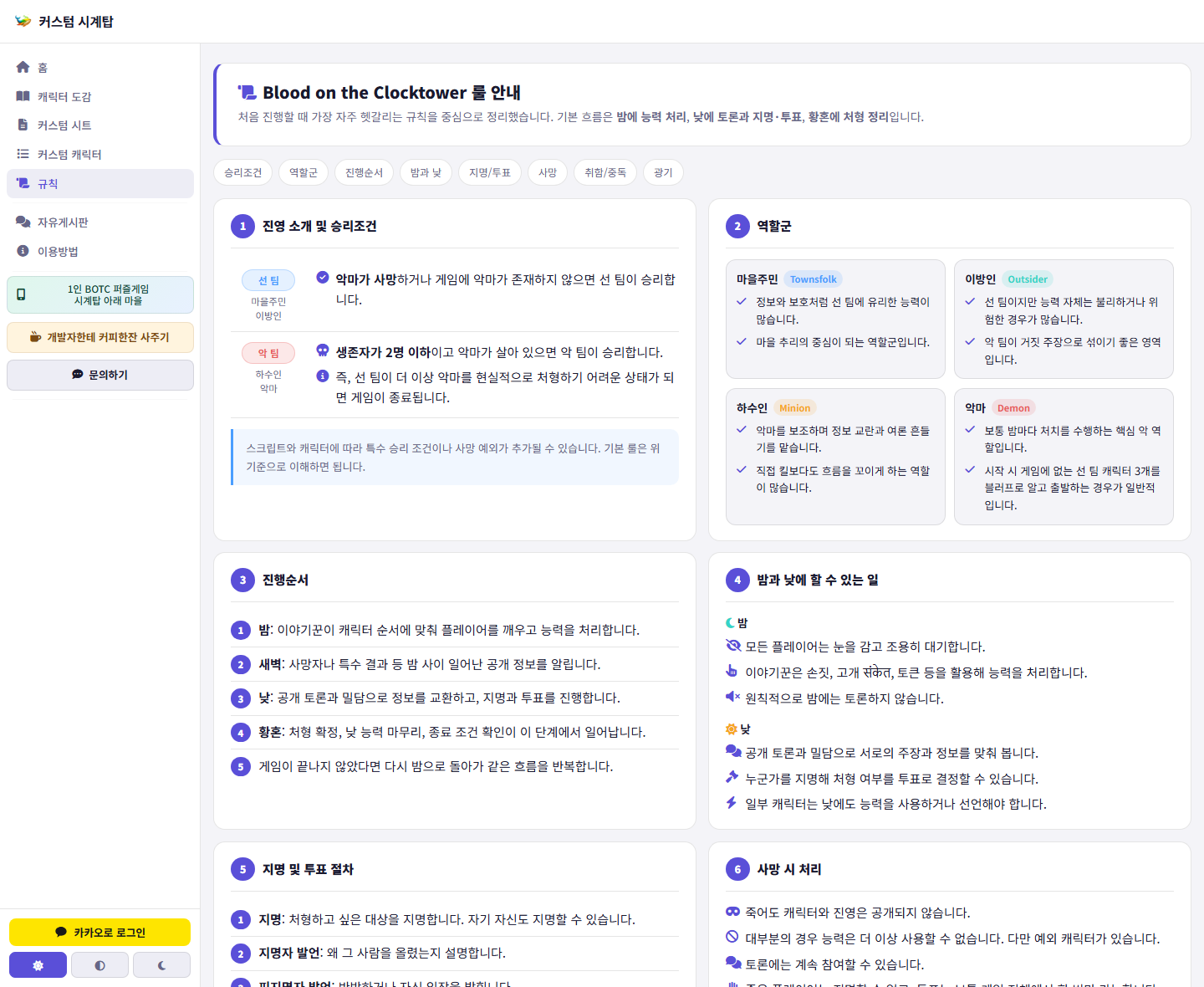Click the crossed-out eye icon beside 모든 플레이어는
The height and width of the screenshot is (987, 1204).
pos(733,646)
